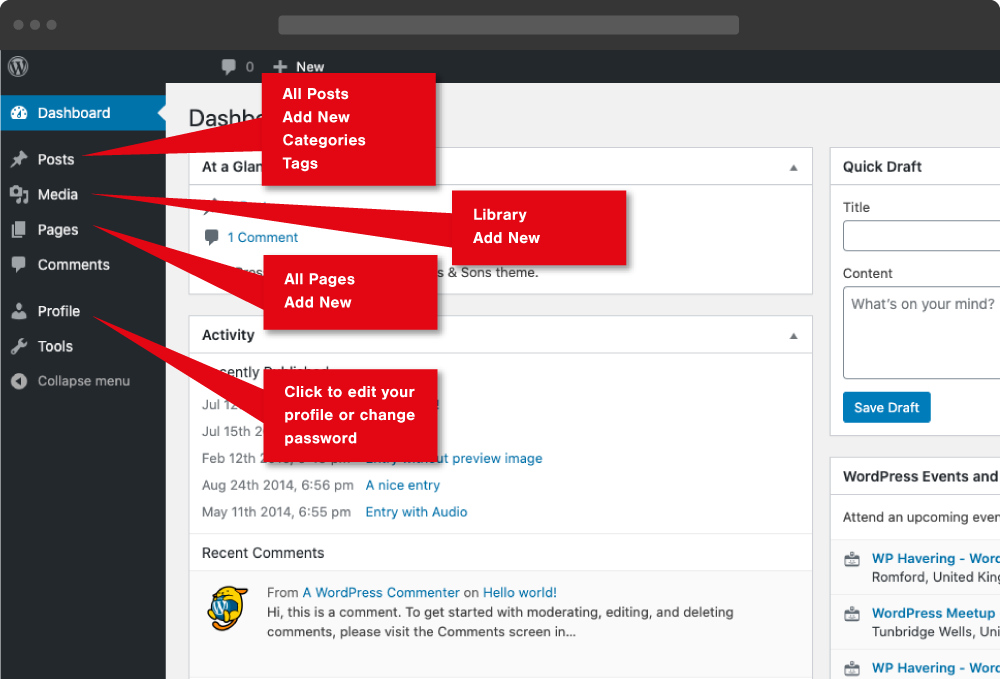
Task: Open the Entry with Audio post link
Action: tap(416, 512)
